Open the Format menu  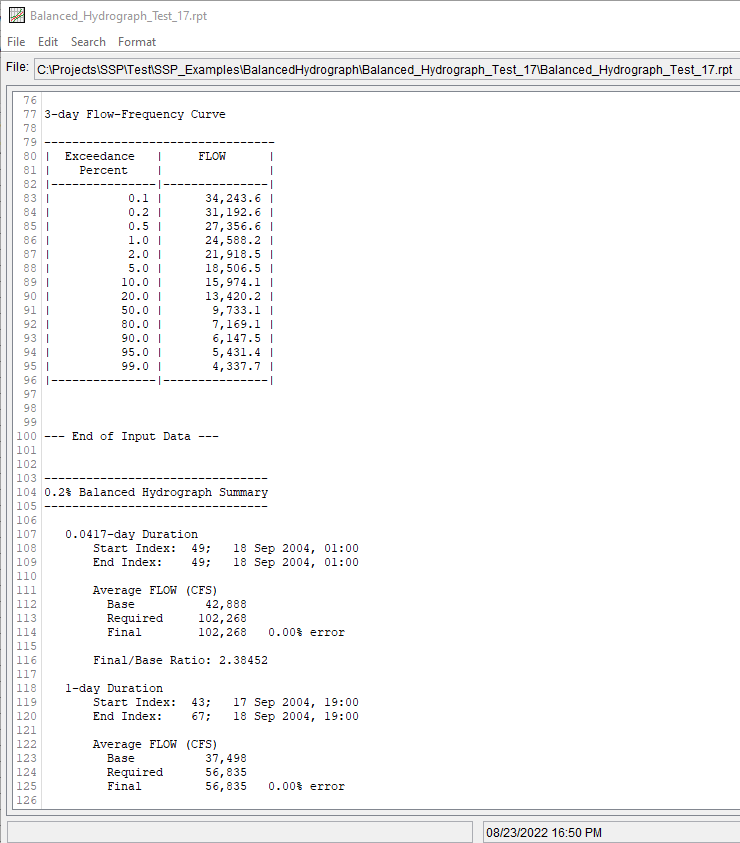click(137, 42)
